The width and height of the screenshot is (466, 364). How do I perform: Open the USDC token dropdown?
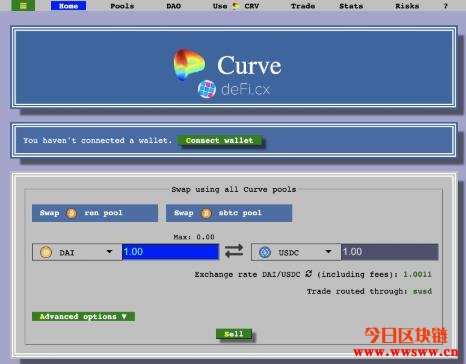[296, 252]
